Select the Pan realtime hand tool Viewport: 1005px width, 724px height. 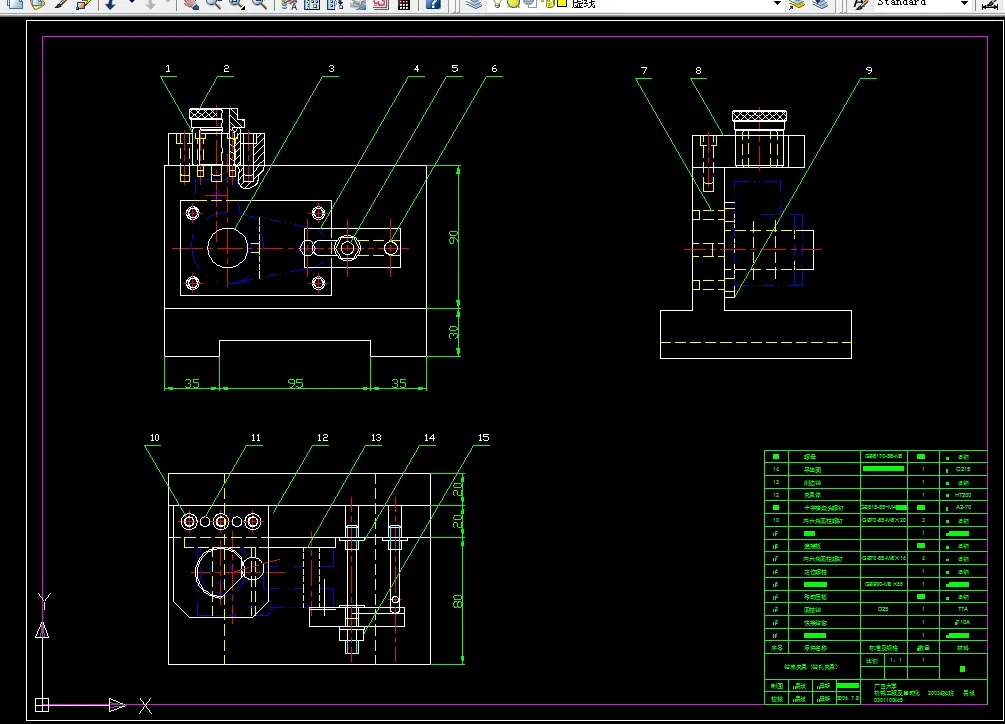point(190,4)
